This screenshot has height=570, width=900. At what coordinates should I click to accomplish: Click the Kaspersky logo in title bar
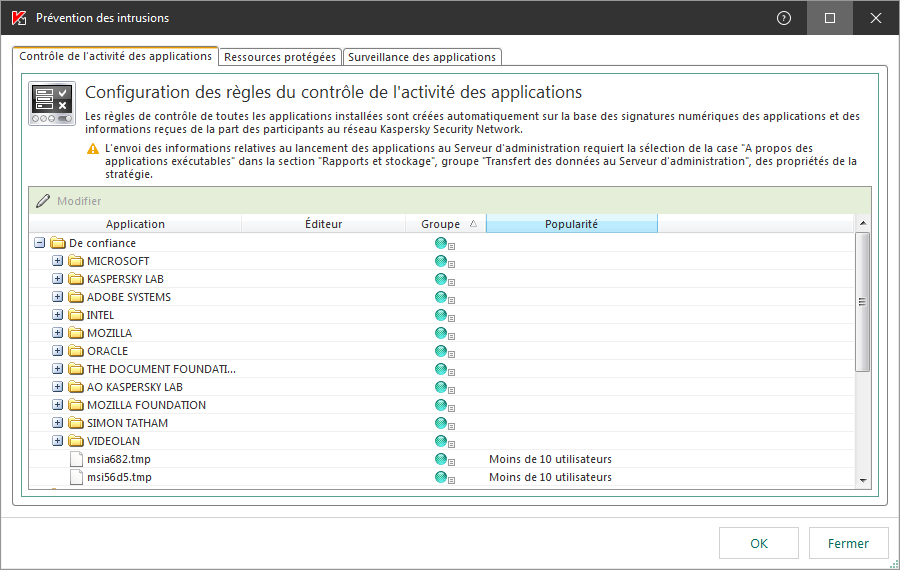pyautogui.click(x=18, y=18)
